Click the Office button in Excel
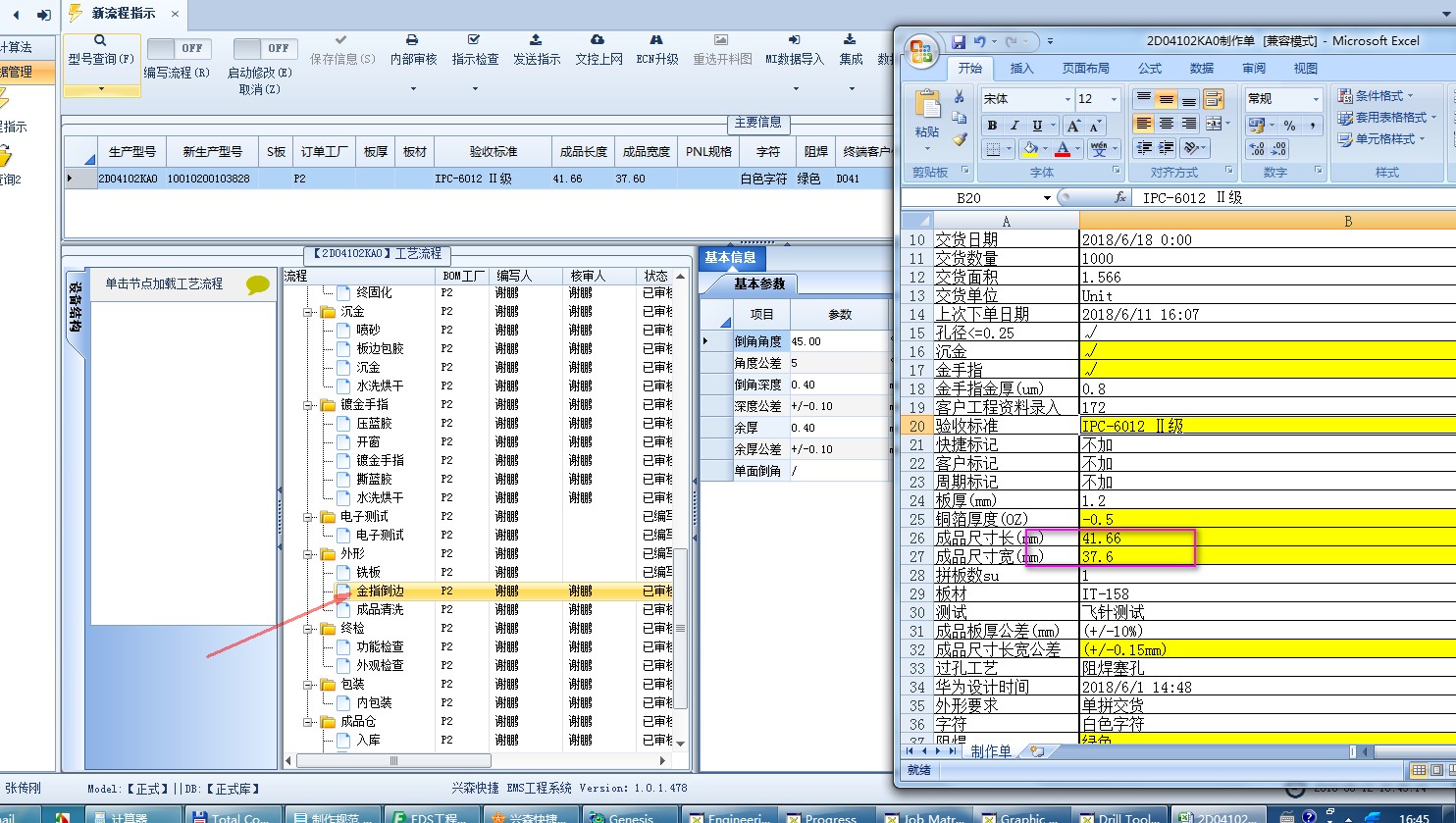Image resolution: width=1456 pixels, height=823 pixels. point(923,52)
